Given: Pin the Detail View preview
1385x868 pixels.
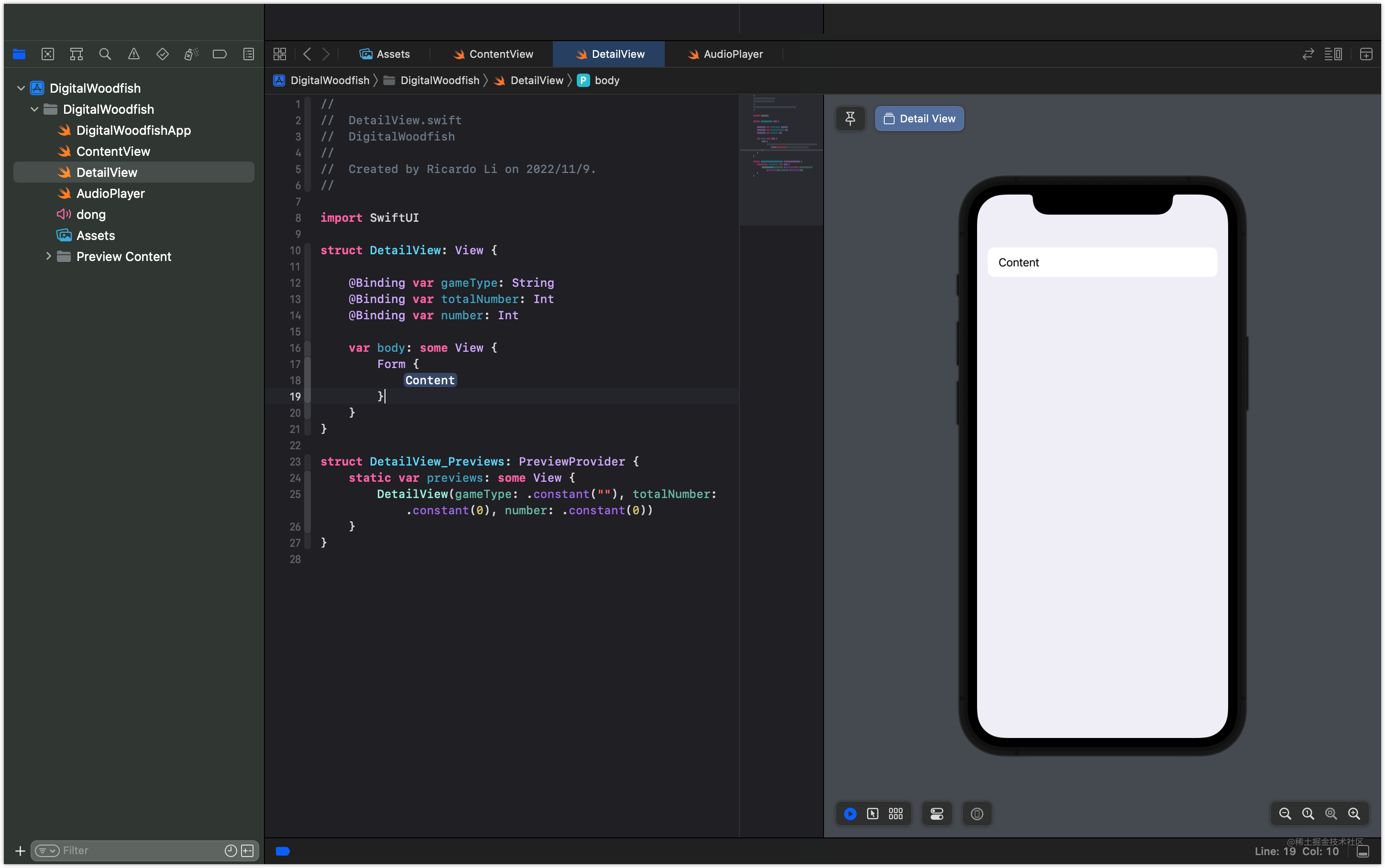Looking at the screenshot, I should click(850, 119).
